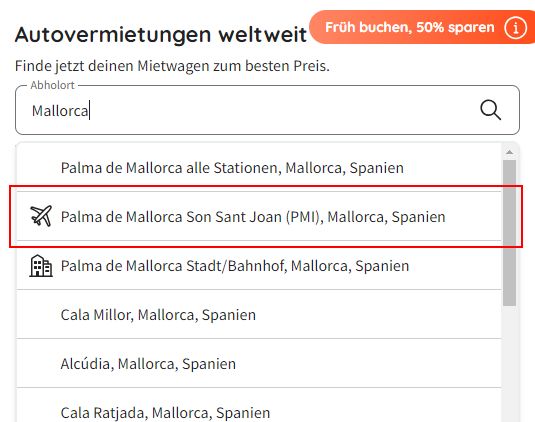Click the magnifier search icon in Abholort field
This screenshot has width=535, height=422.
pos(490,110)
